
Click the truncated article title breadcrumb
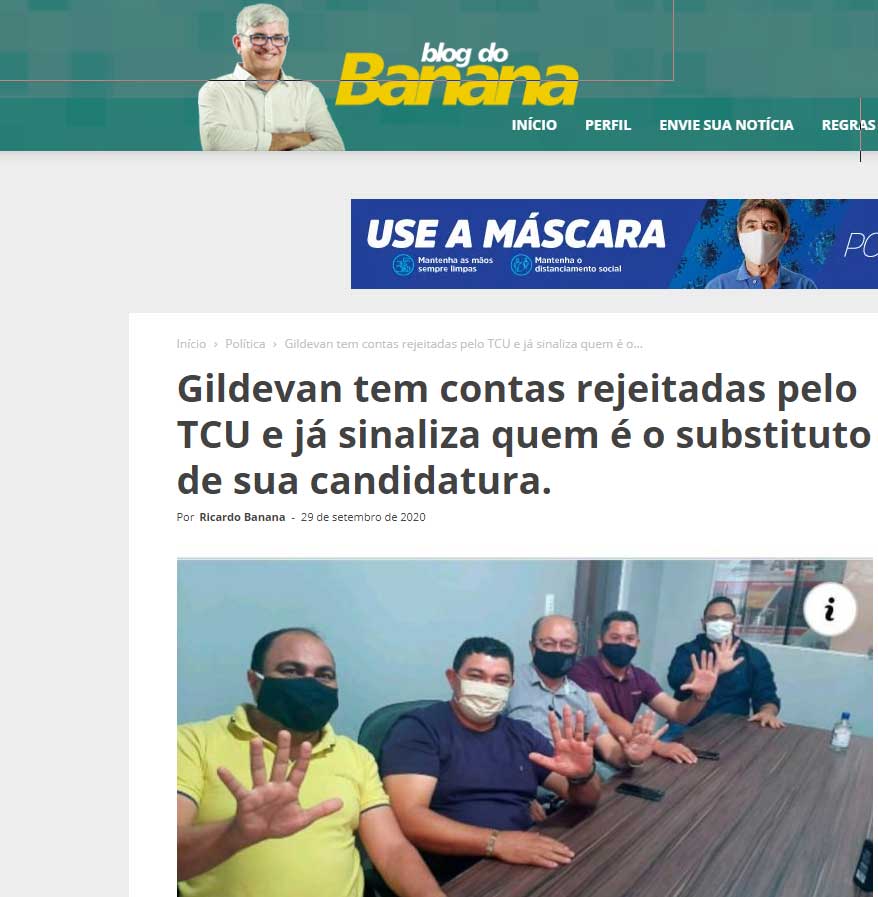tap(463, 344)
